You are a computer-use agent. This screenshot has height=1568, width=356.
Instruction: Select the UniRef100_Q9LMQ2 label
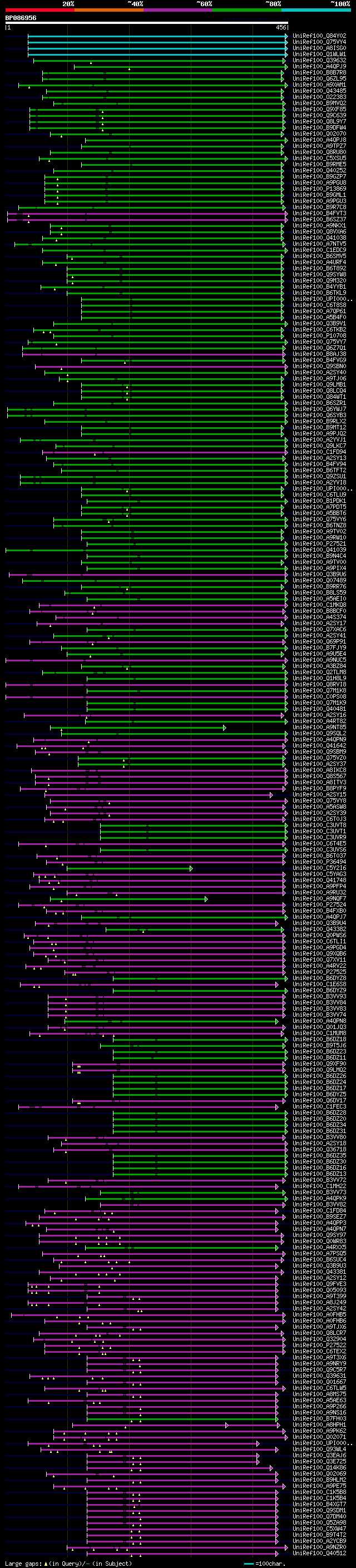point(319,1070)
